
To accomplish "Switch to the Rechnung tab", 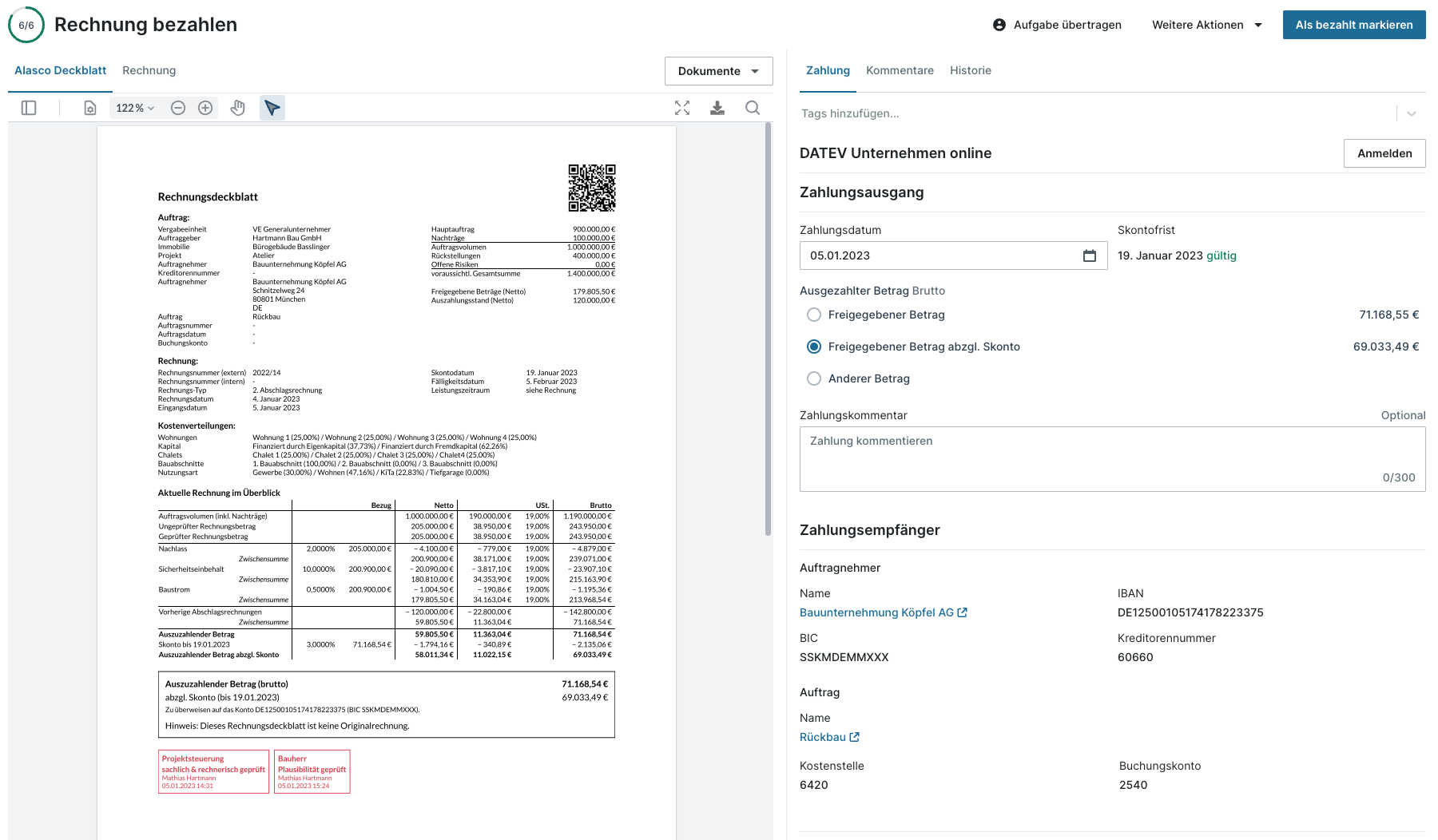I will click(x=149, y=70).
